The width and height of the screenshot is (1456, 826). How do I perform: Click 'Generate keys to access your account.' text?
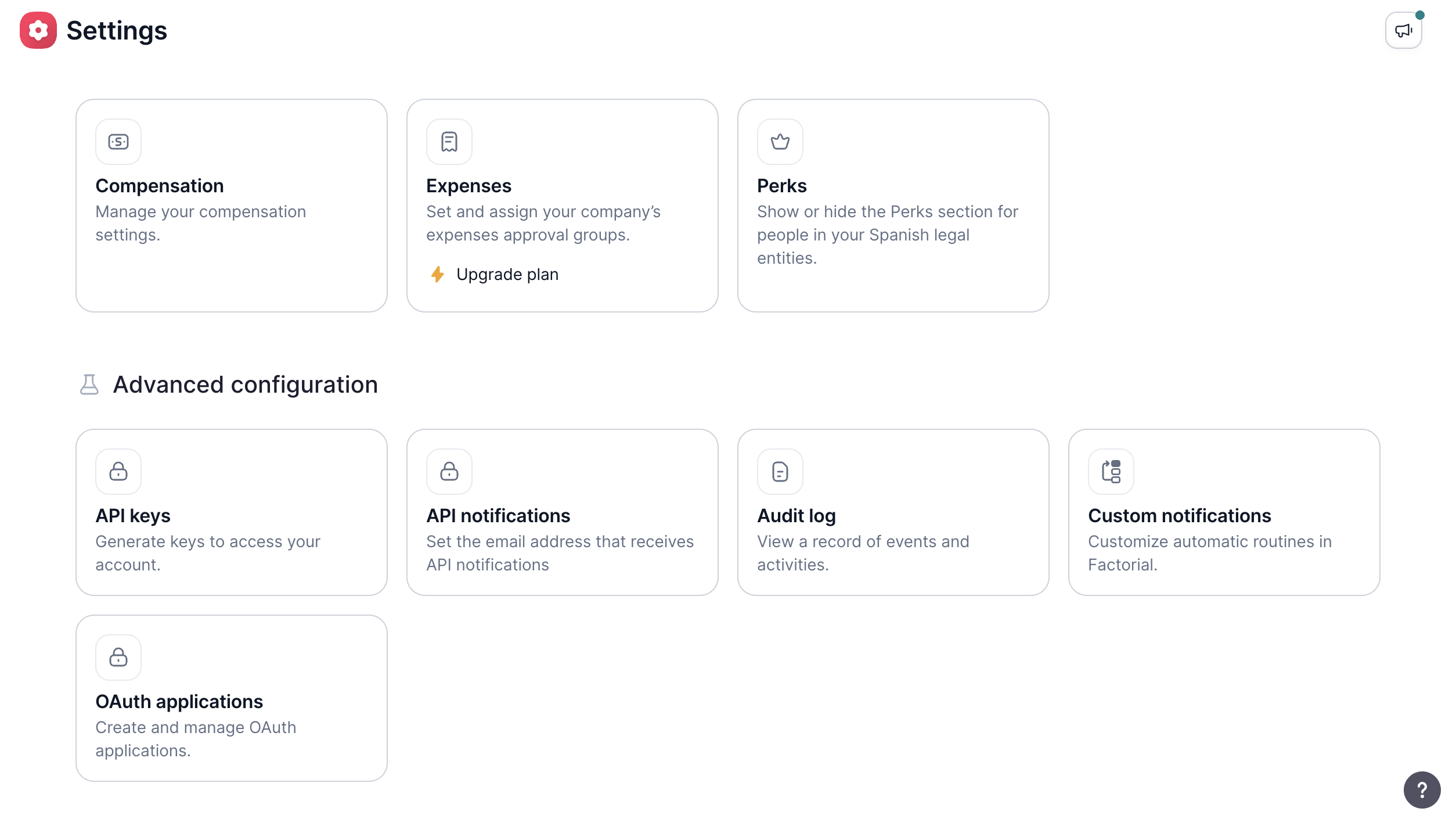(208, 553)
